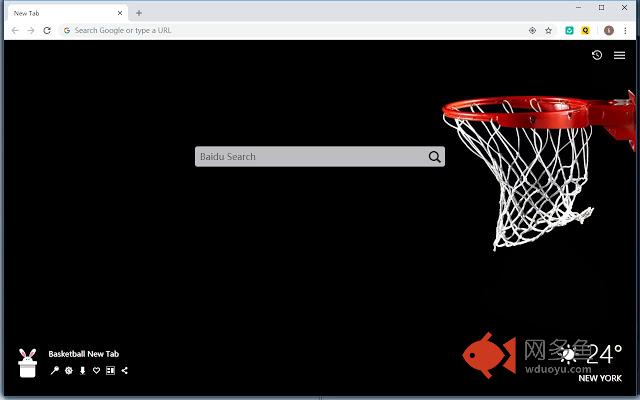Click the download arrow icon
Image resolution: width=640 pixels, height=400 pixels.
point(82,370)
